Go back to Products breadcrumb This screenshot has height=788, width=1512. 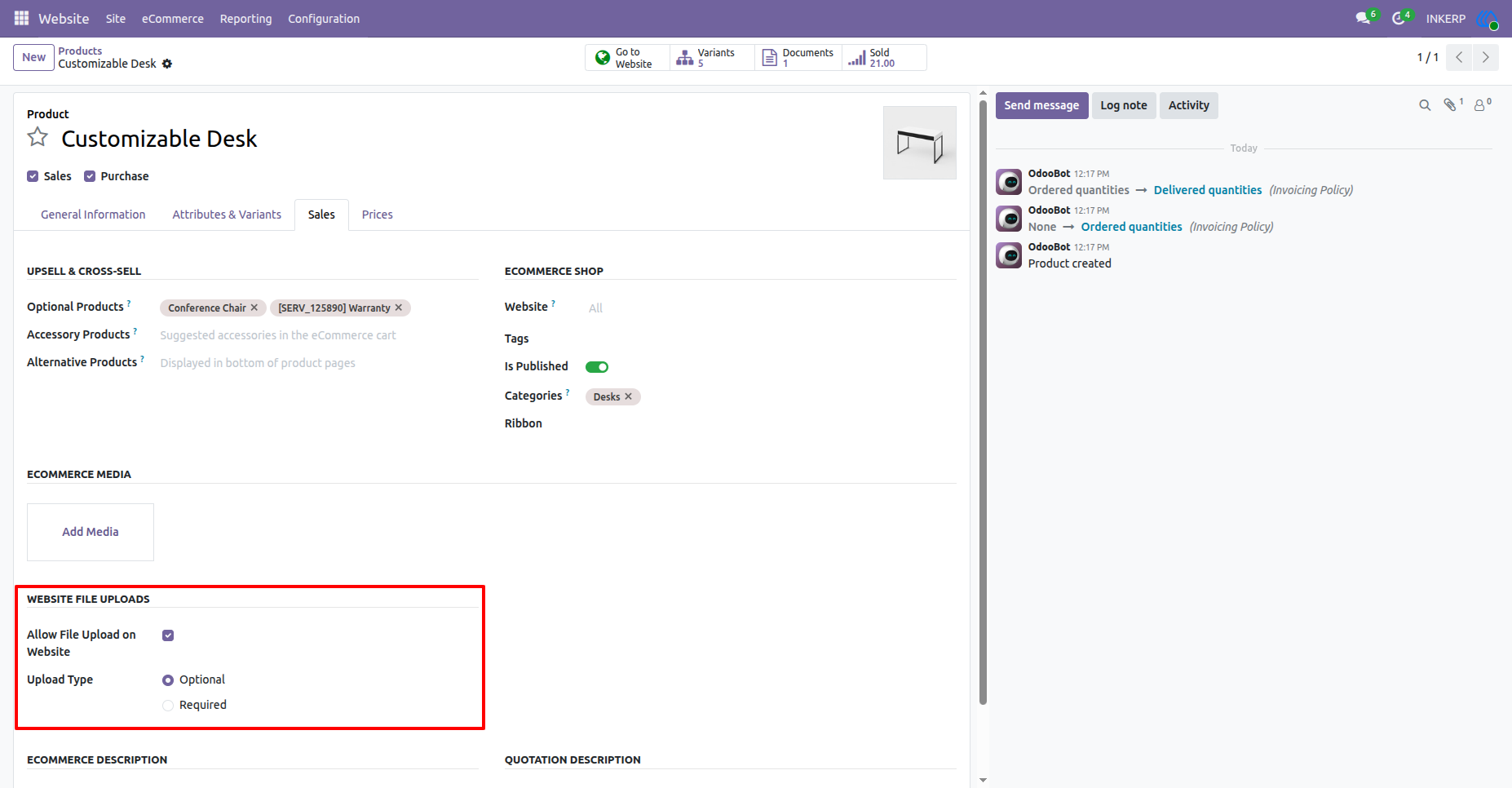pos(80,51)
